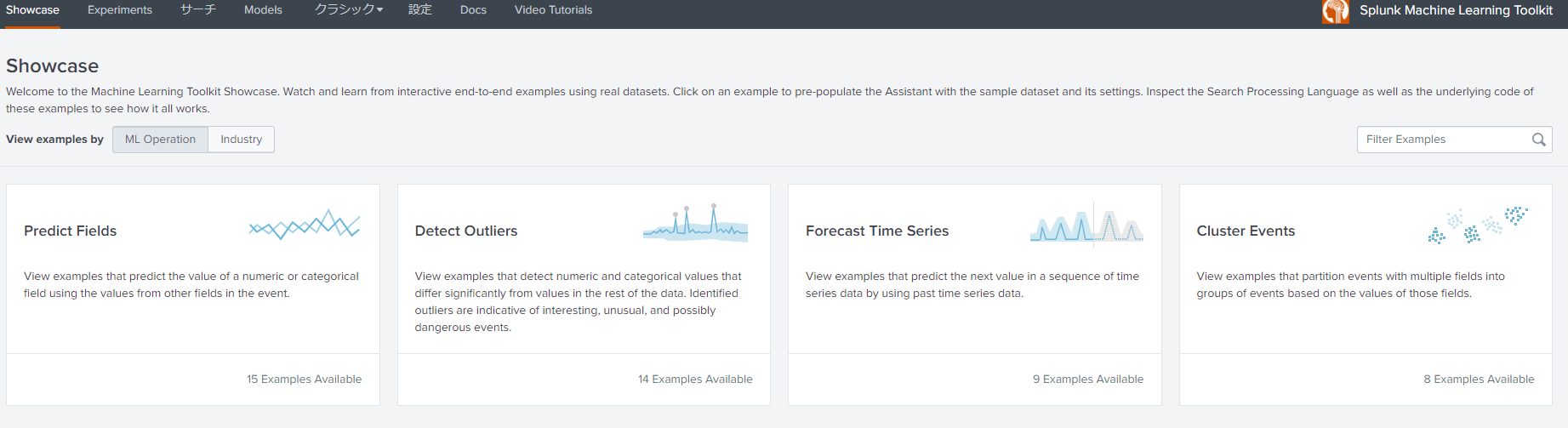Select the Showcase tab
This screenshot has width=1568, height=428.
tap(32, 10)
